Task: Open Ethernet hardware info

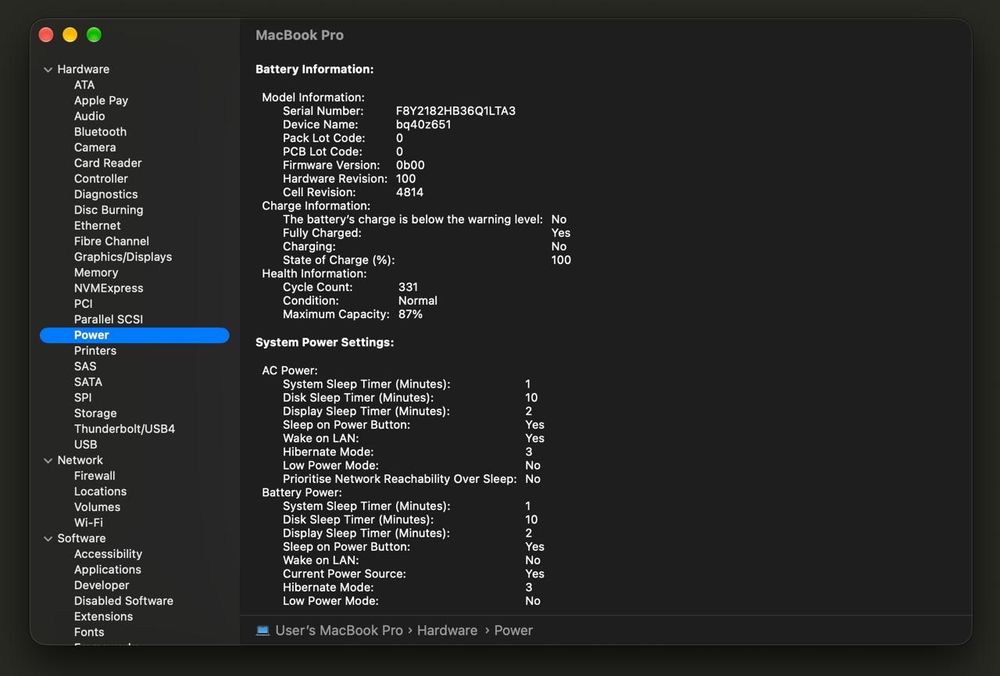Action: pyautogui.click(x=97, y=226)
